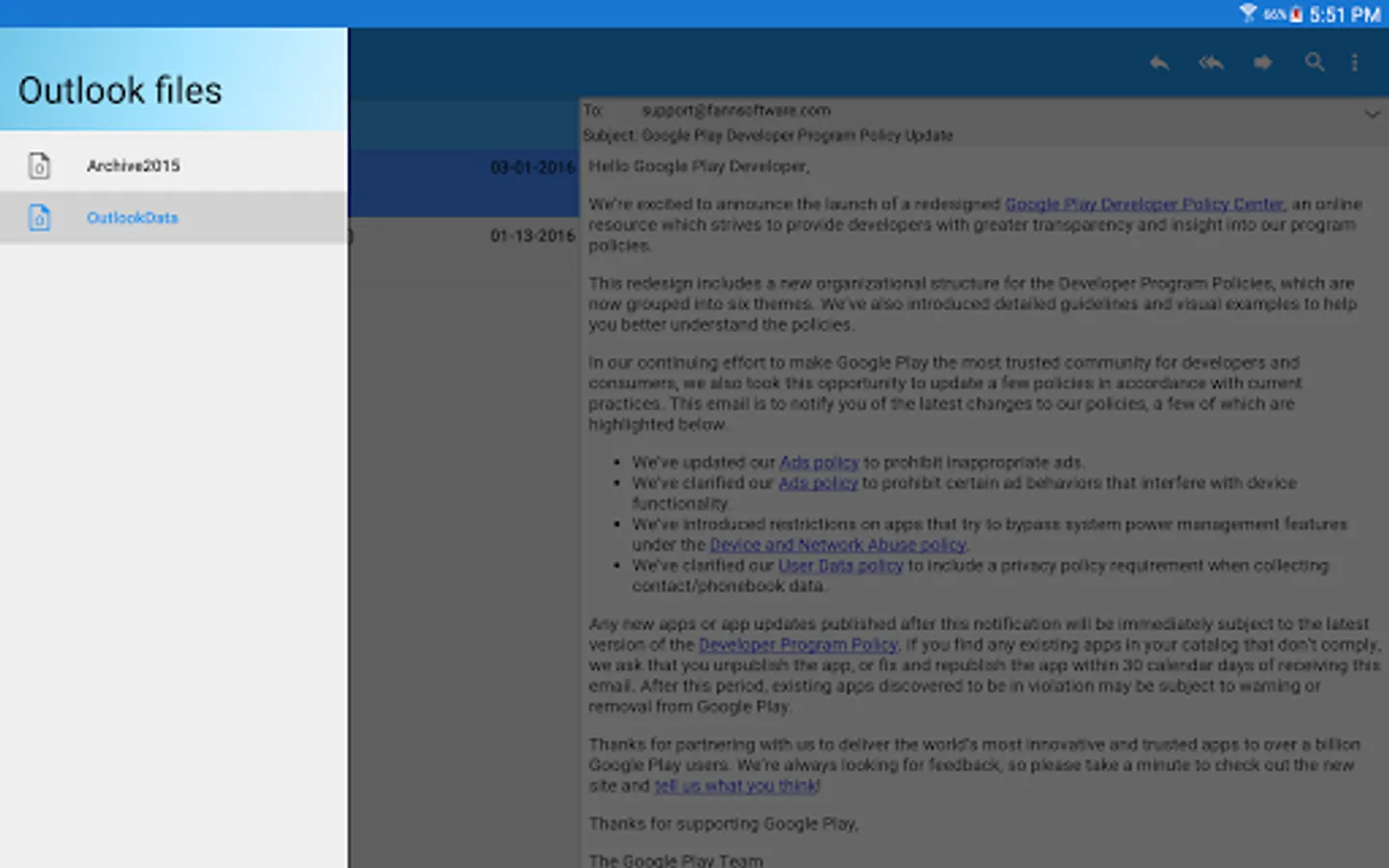The image size is (1389, 868).
Task: Tap the 5:51 PM clock
Action: point(1345,14)
